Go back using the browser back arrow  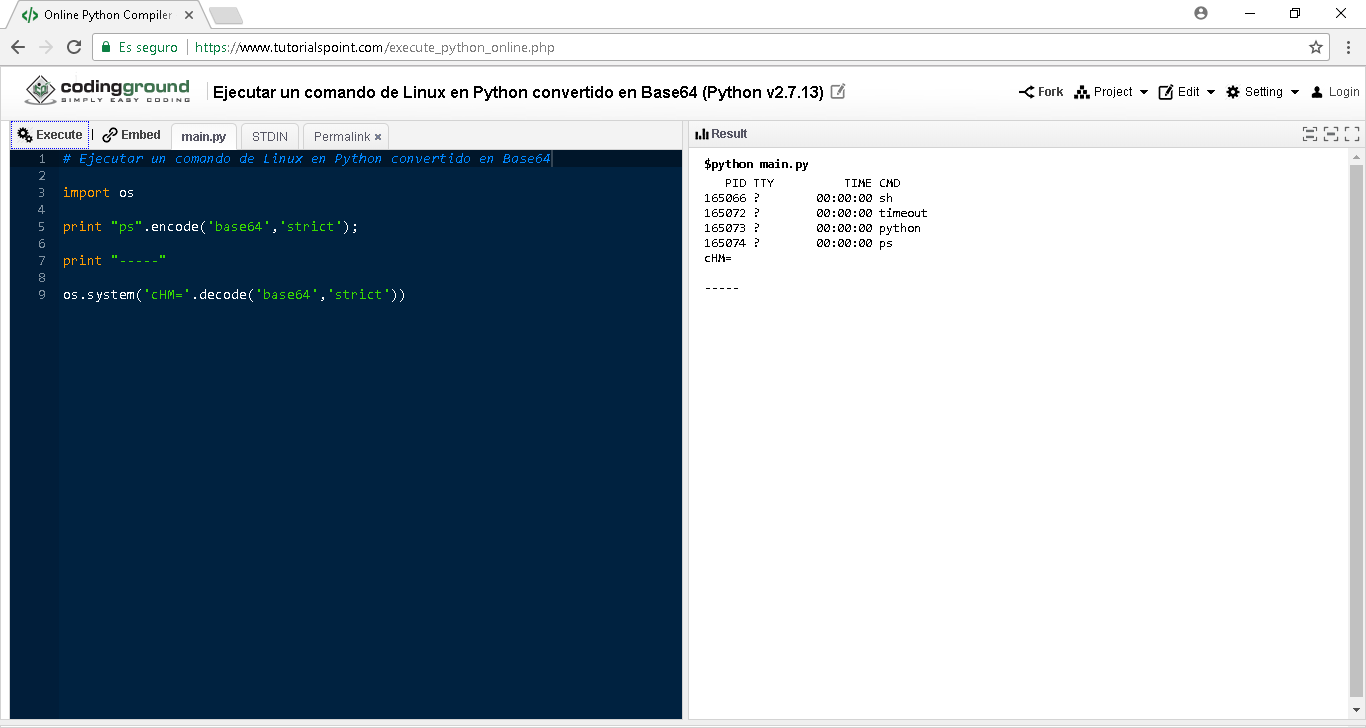tap(18, 47)
